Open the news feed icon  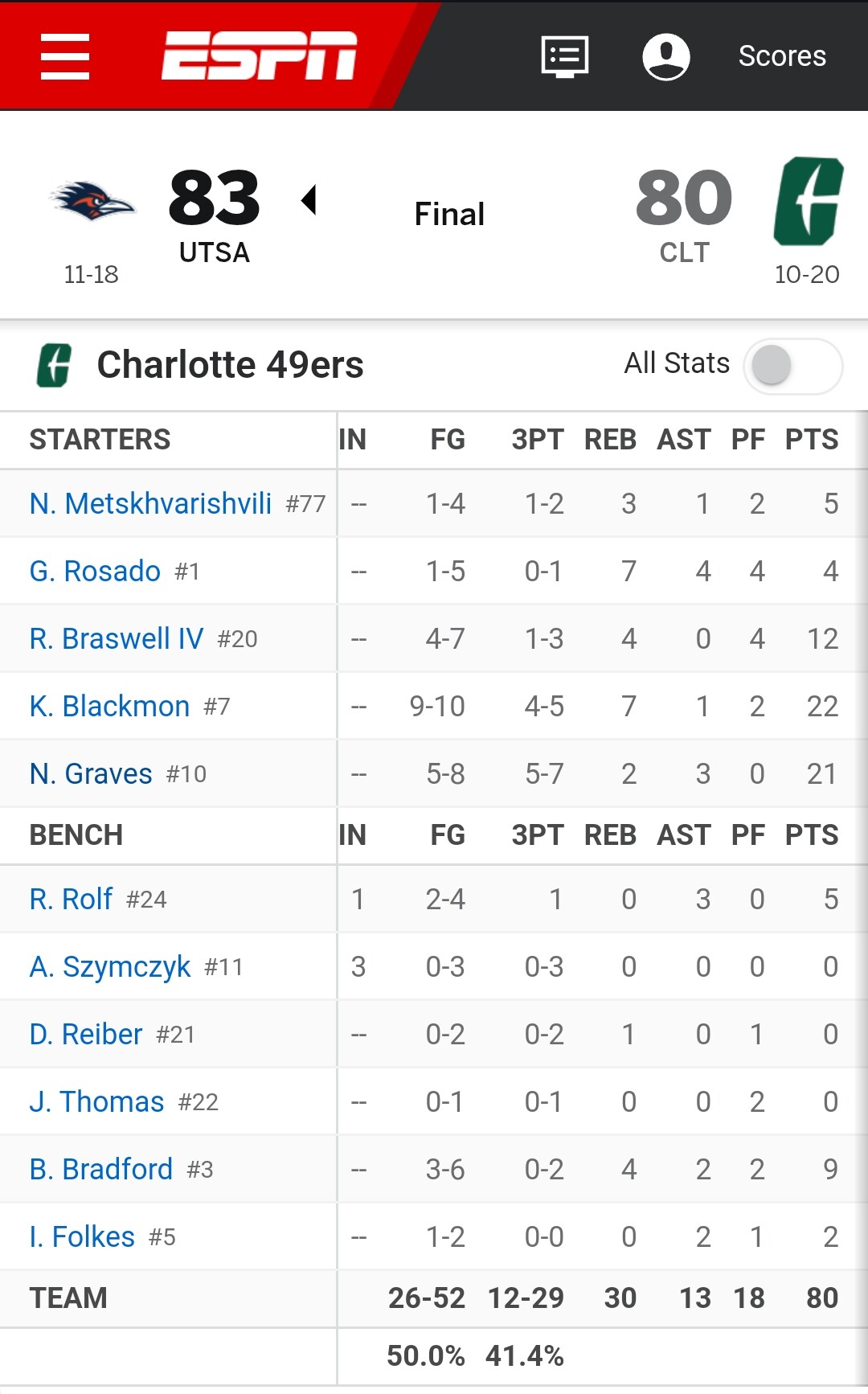tap(564, 56)
